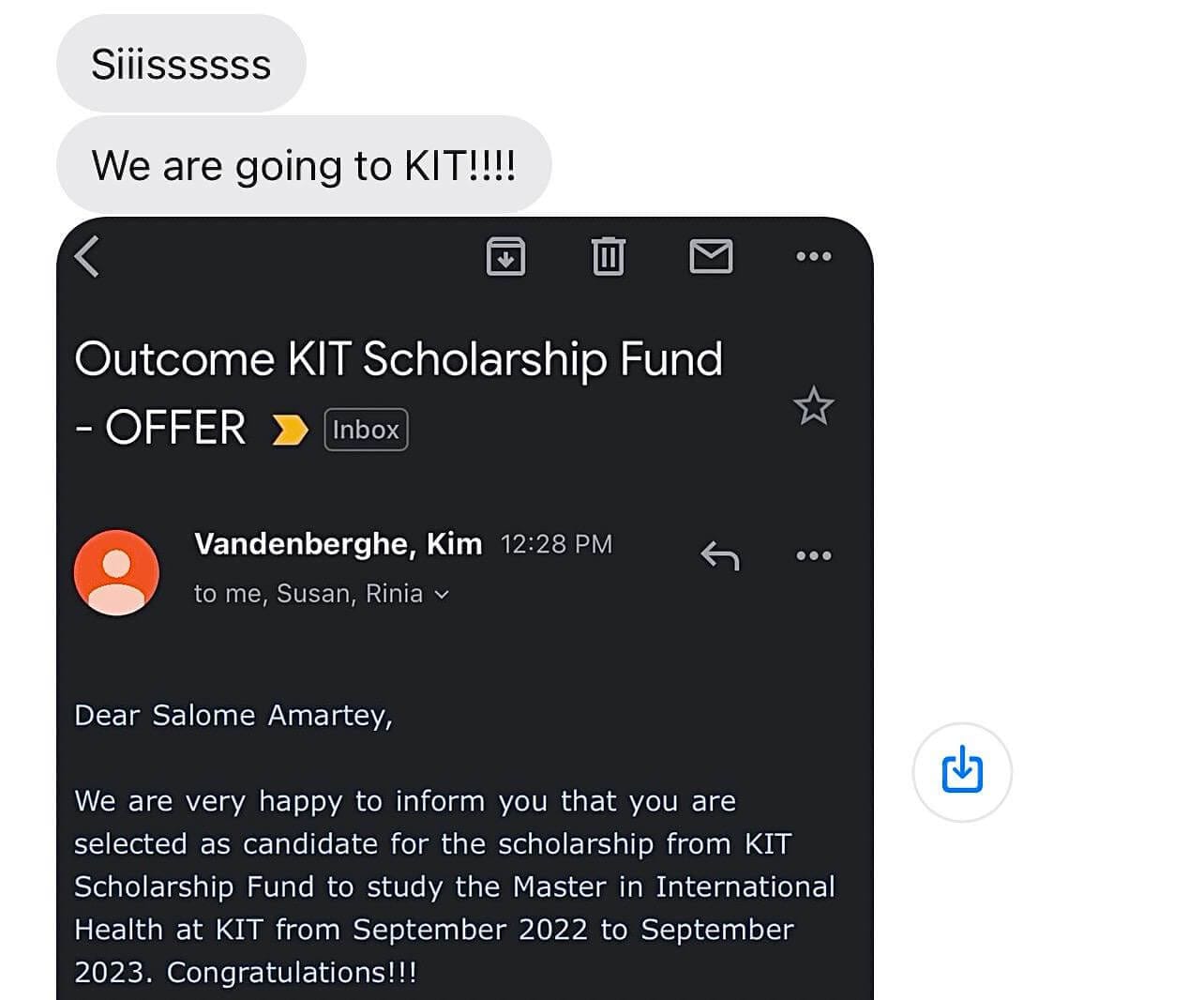
Task: Click the Inbox label tag
Action: point(366,430)
